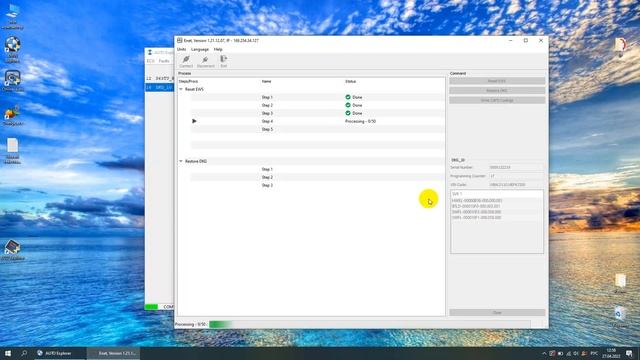640x360 pixels.
Task: Click the taskbar search magnifier
Action: pos(24,353)
